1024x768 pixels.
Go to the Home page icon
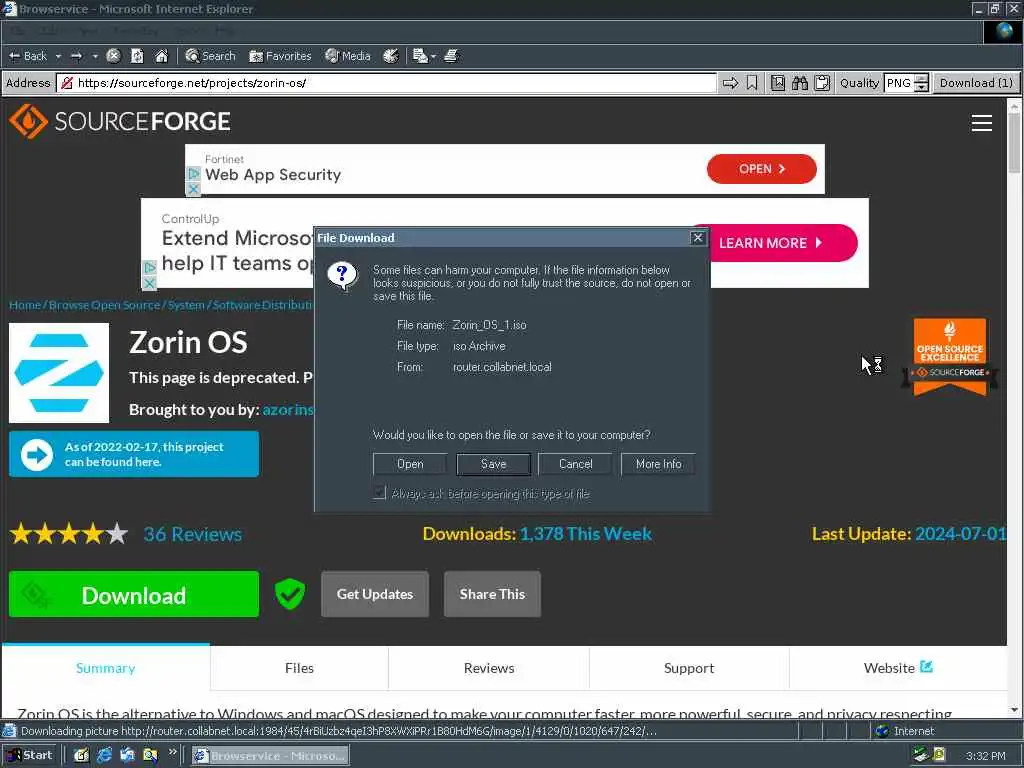161,56
